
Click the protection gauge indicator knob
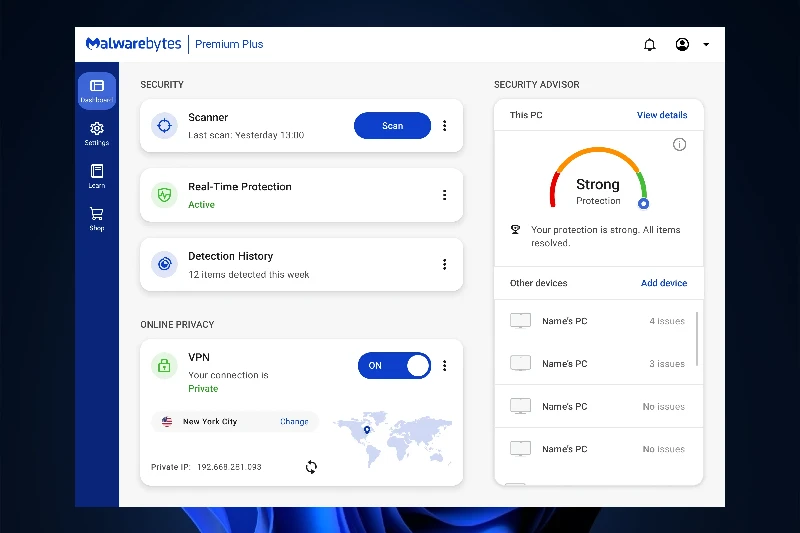(643, 204)
